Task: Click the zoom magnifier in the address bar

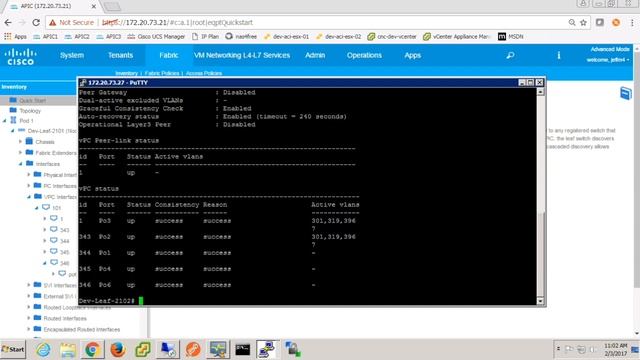Action: [x=572, y=22]
